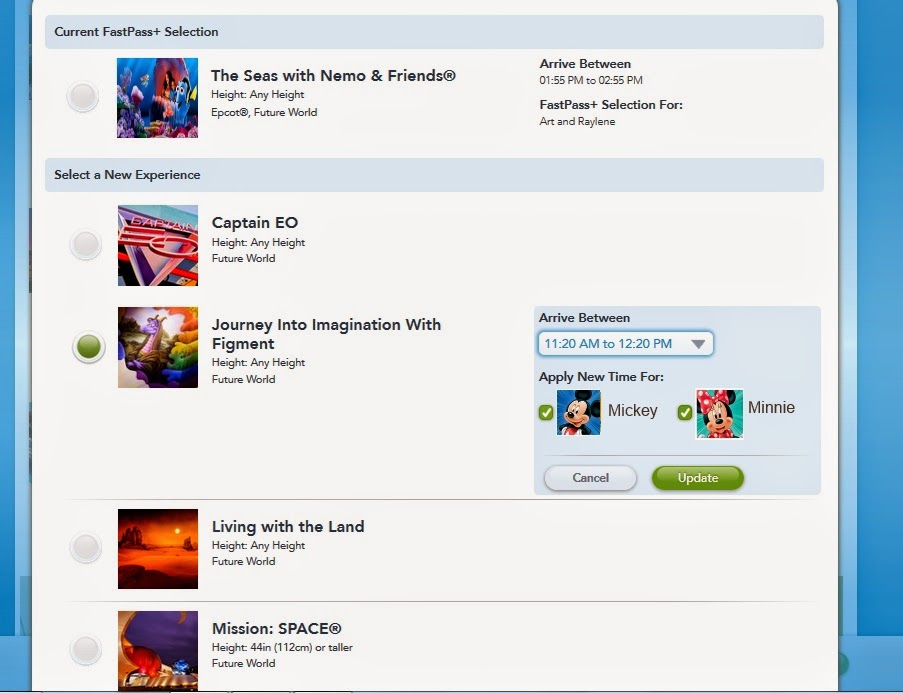Uncheck the Minnie checkbox

[685, 412]
